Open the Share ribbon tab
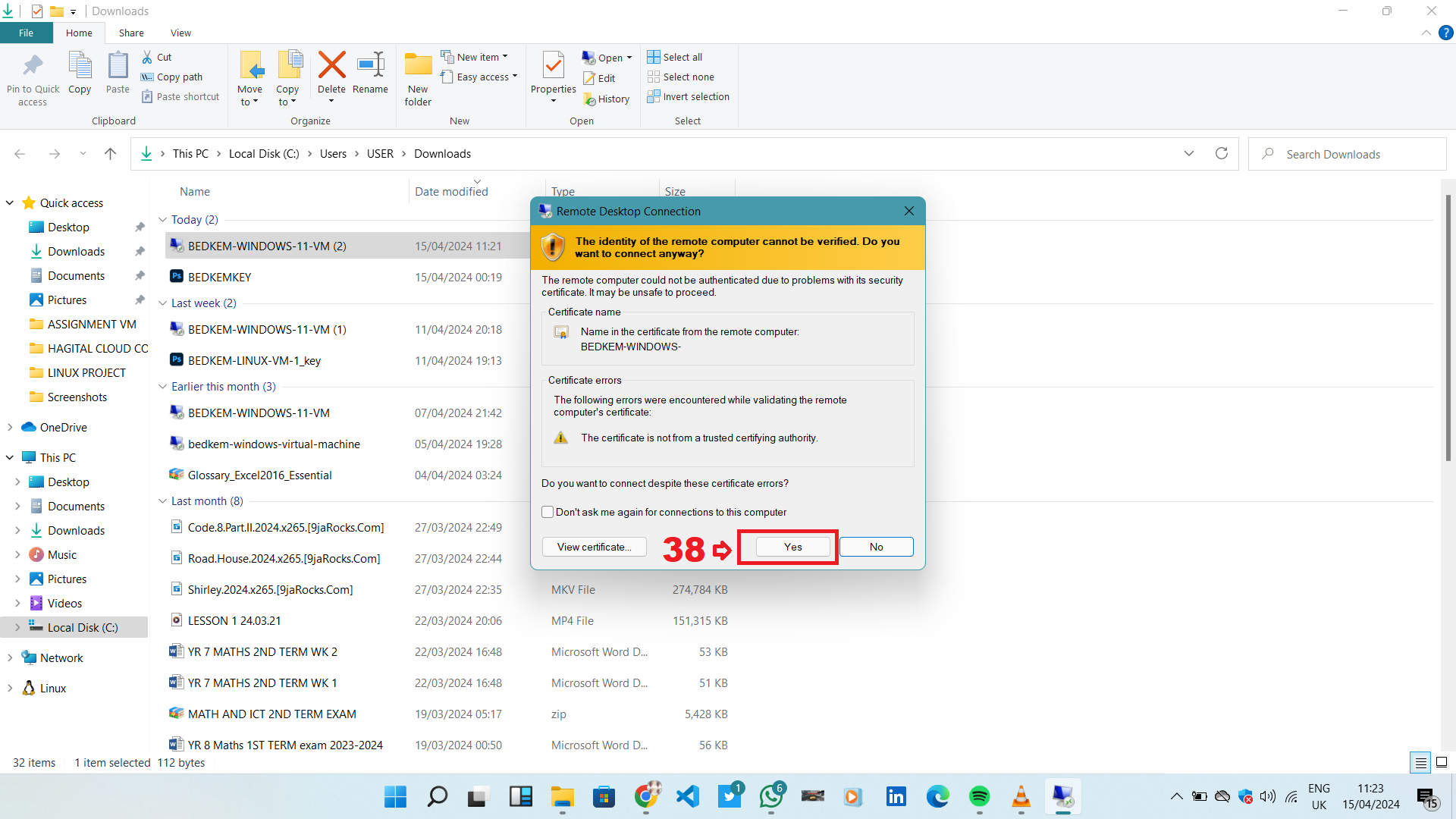 pyautogui.click(x=131, y=33)
